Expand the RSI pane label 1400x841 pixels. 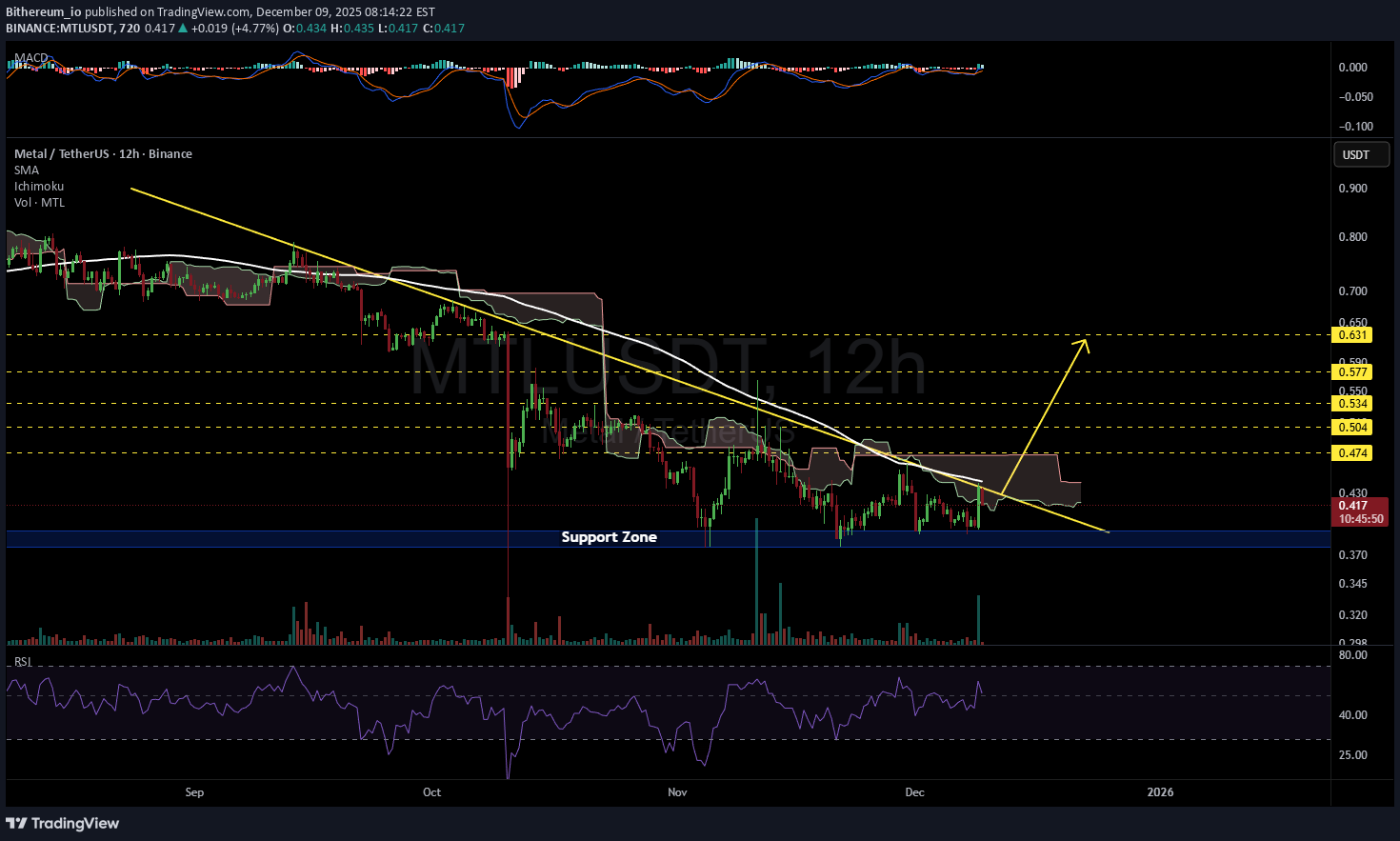click(23, 662)
